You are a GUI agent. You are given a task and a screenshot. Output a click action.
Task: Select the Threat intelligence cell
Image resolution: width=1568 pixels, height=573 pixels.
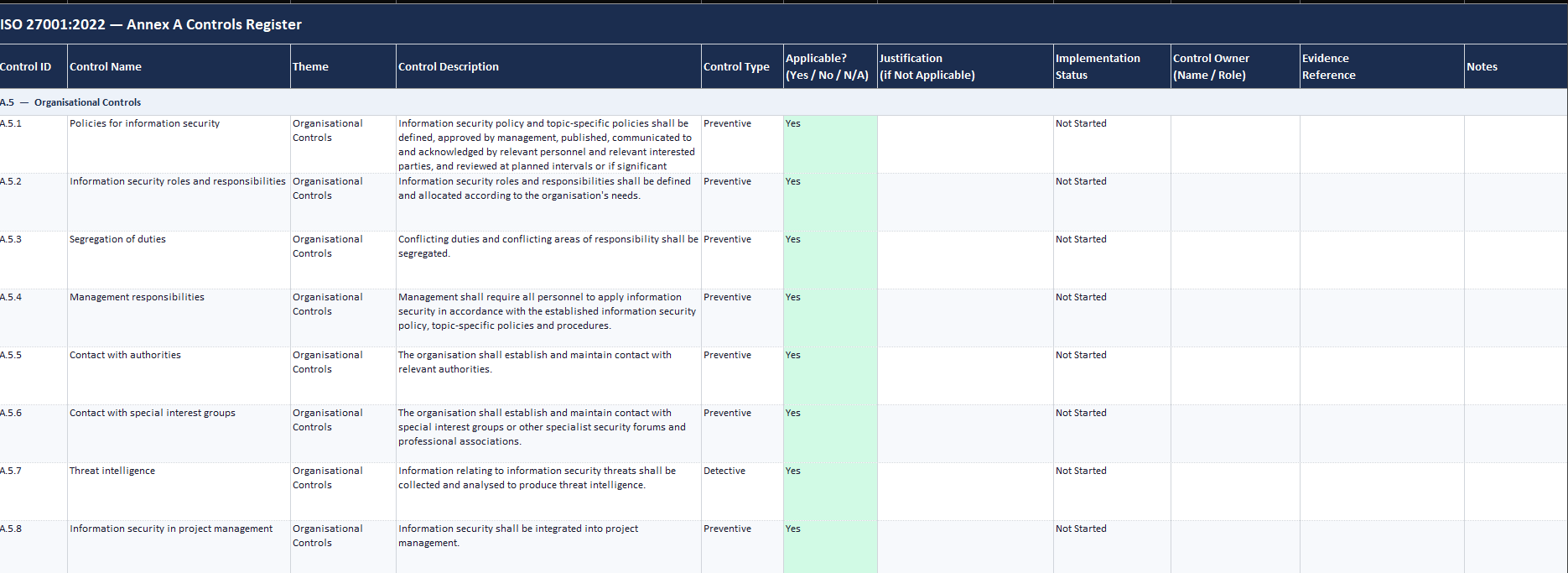click(179, 492)
